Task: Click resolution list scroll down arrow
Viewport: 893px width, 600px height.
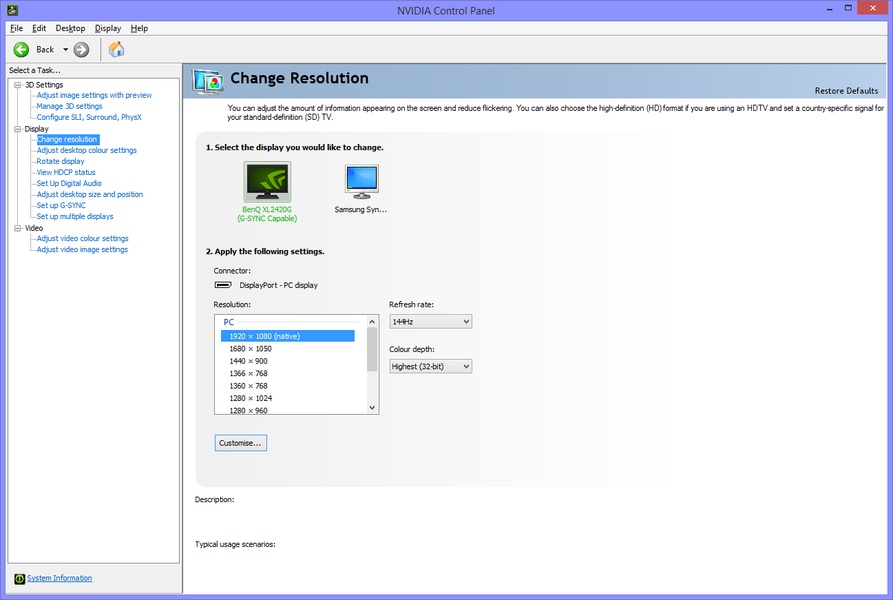Action: [x=372, y=408]
